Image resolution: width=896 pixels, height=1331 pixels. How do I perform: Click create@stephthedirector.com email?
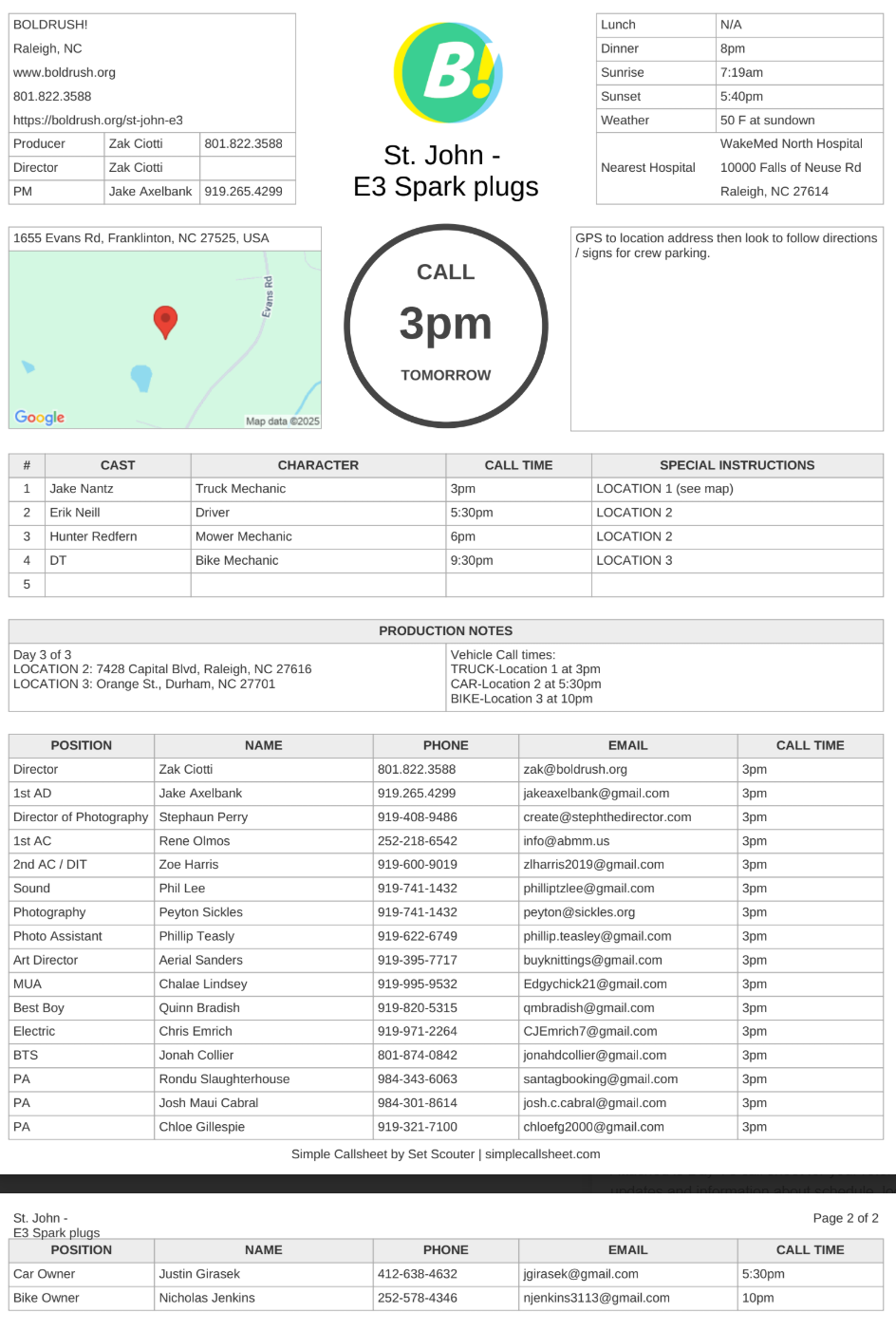(x=607, y=817)
